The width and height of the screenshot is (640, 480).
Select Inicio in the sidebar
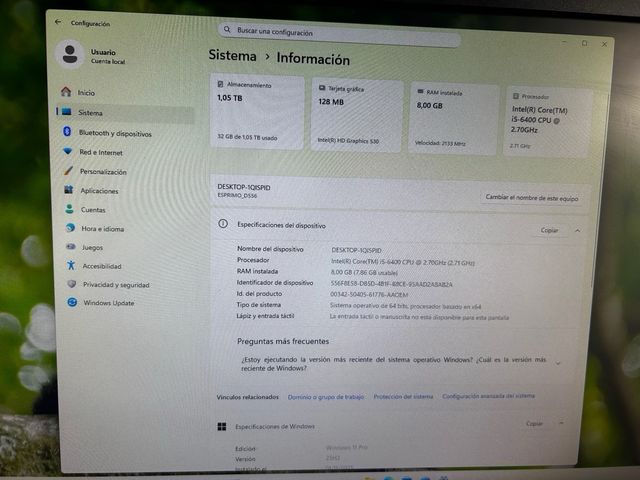(86, 93)
